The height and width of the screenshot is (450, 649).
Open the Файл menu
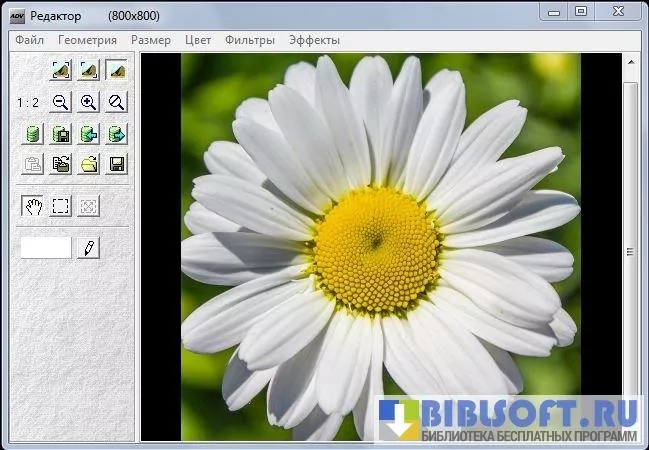[29, 40]
